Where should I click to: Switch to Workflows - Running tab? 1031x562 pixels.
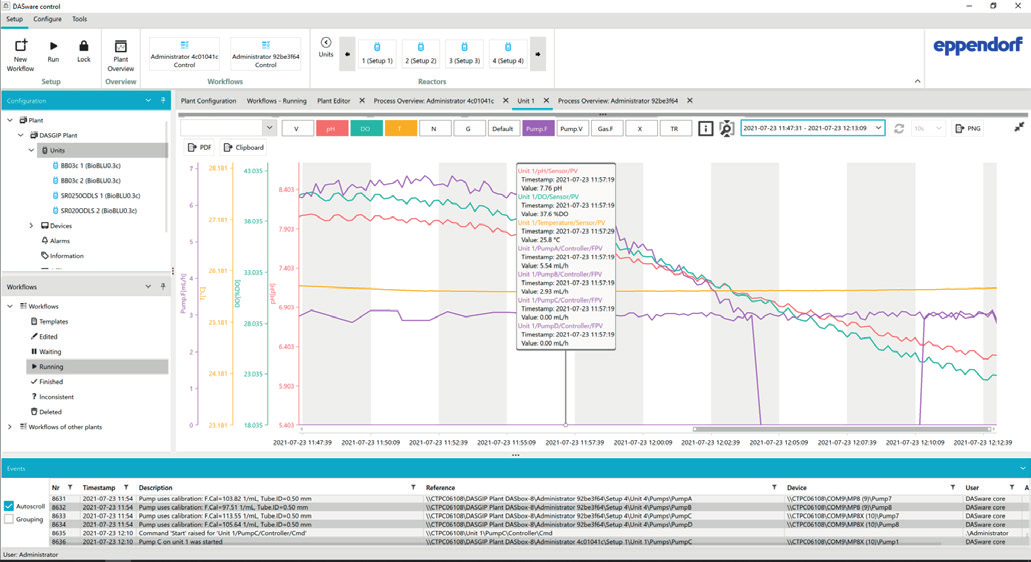point(276,101)
